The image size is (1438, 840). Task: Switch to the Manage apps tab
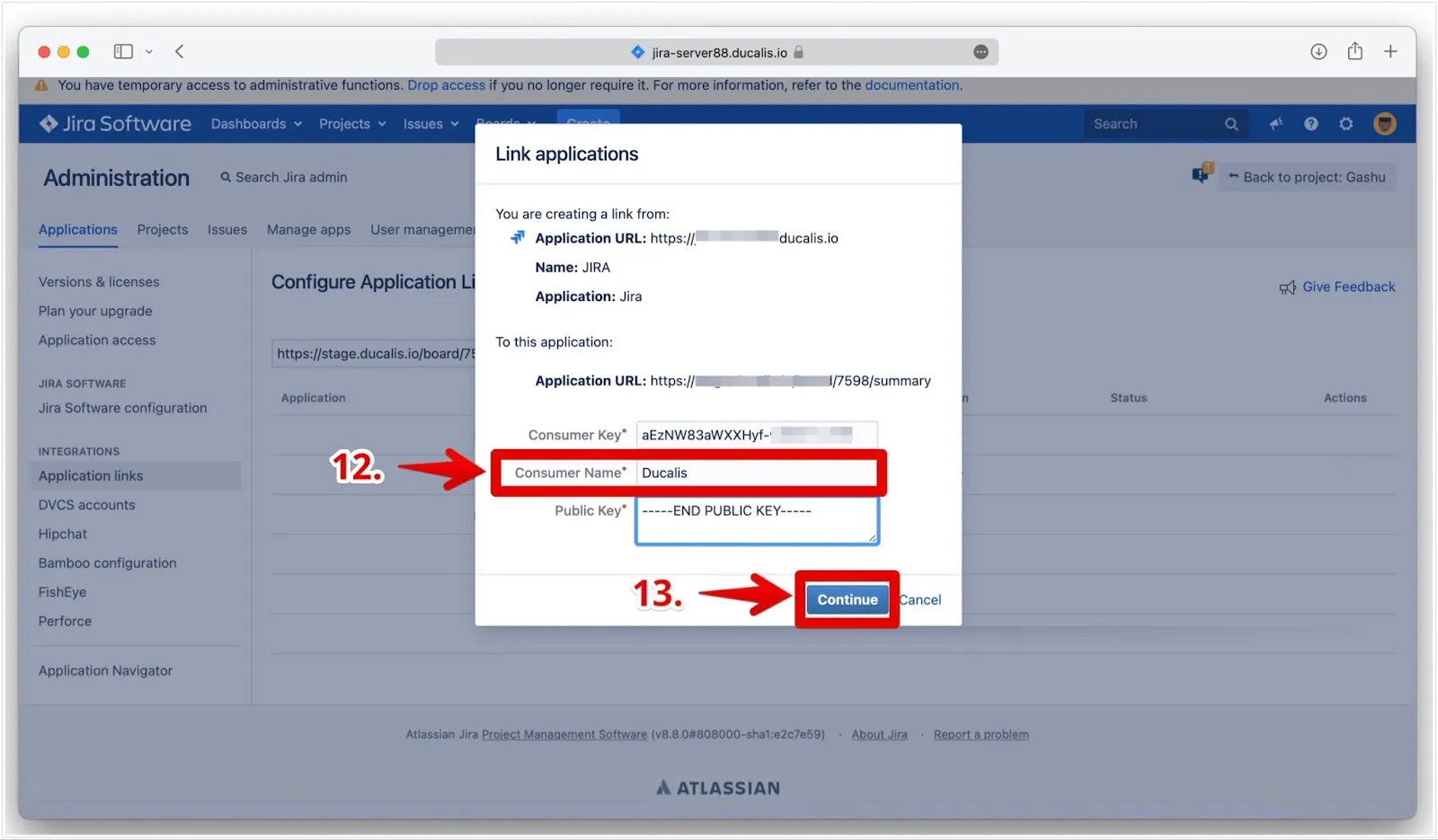coord(308,230)
